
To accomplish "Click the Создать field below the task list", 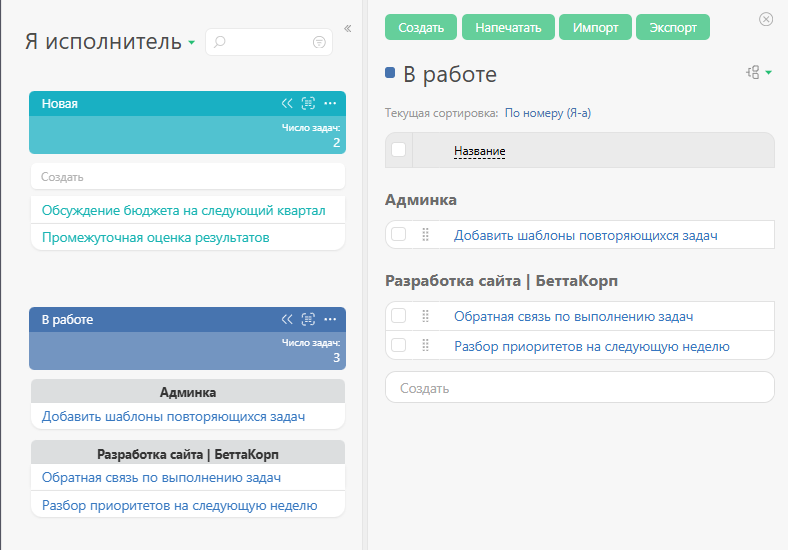I will click(x=580, y=388).
